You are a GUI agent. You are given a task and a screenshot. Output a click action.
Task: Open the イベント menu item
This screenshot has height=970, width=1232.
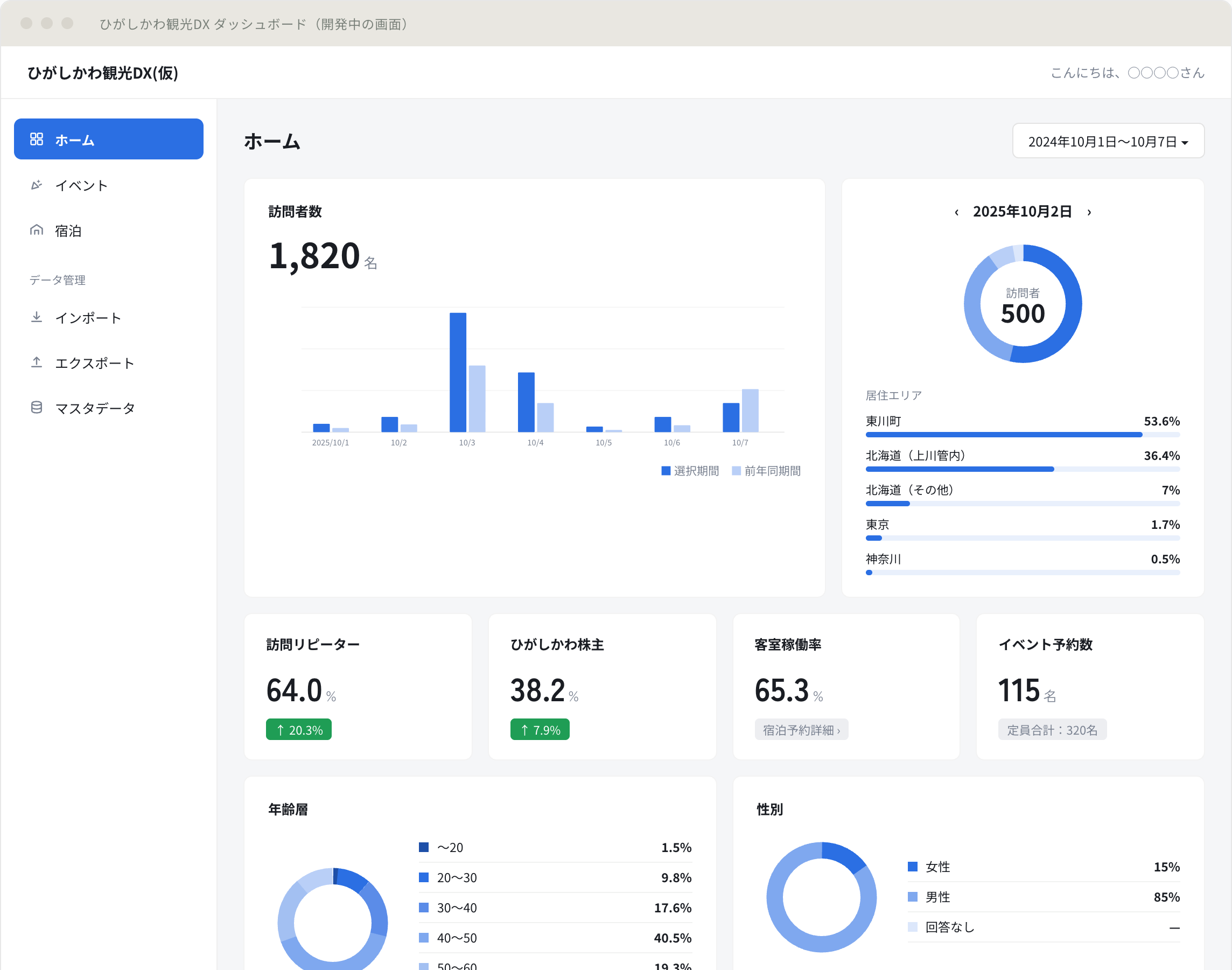108,185
